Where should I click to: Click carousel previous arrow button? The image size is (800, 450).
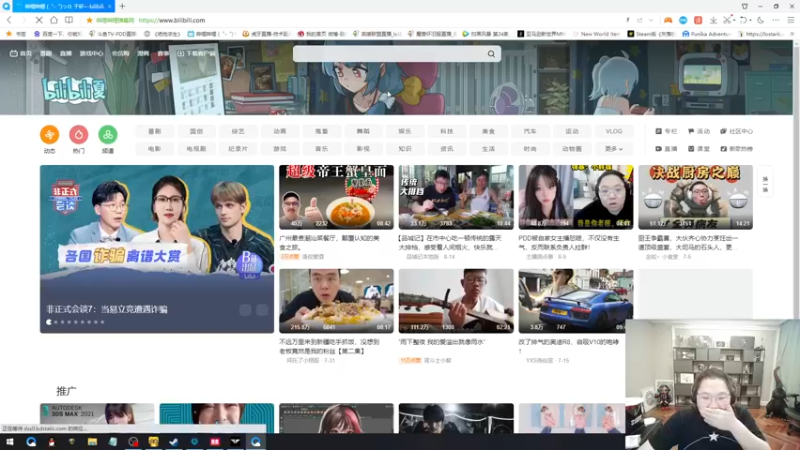245,310
